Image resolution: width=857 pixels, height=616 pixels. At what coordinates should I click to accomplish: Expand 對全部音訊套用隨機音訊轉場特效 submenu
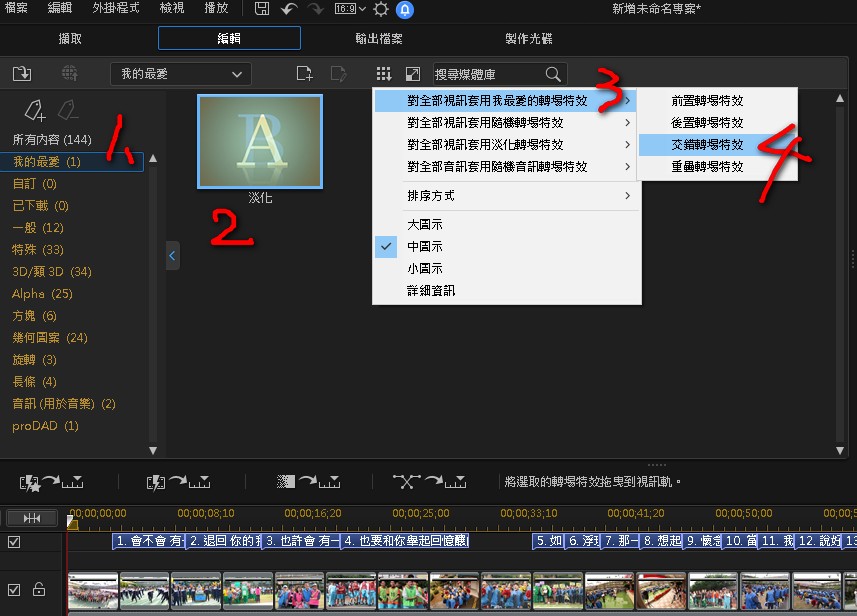point(507,166)
